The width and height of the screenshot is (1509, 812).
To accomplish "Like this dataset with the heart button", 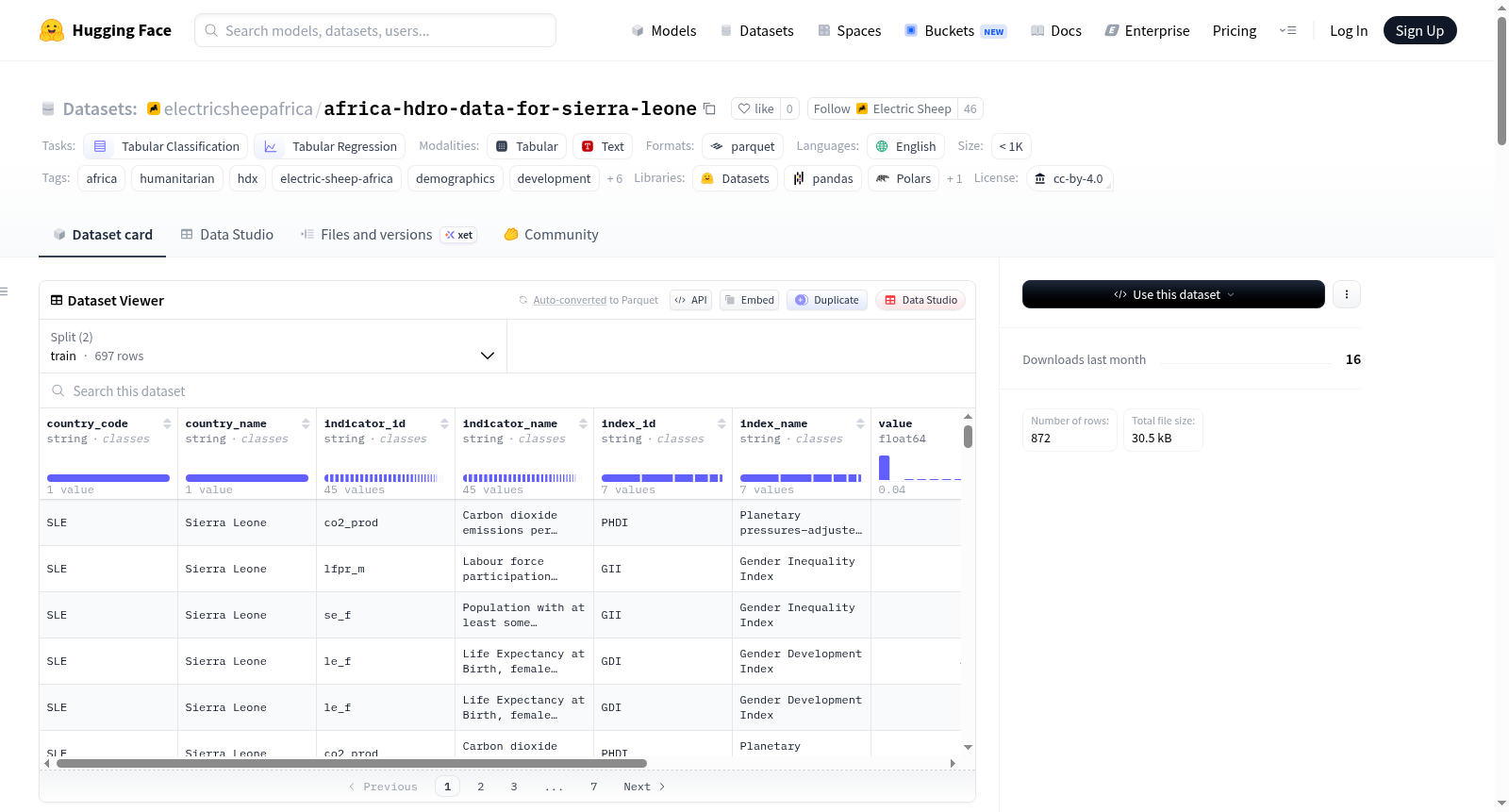I will tap(755, 108).
